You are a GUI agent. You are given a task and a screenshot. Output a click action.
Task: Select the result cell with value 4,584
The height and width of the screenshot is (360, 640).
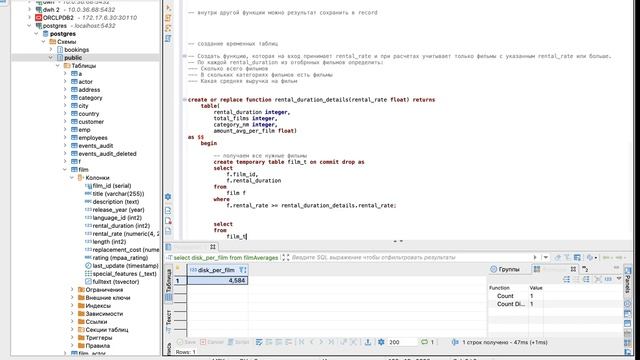click(218, 280)
